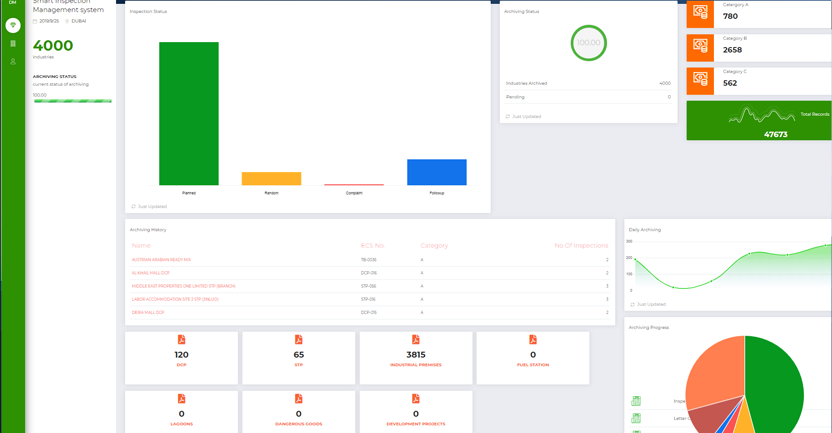Click the calendar icon beside 2019/9/25
Screen dimensions: 832x433
point(35,21)
